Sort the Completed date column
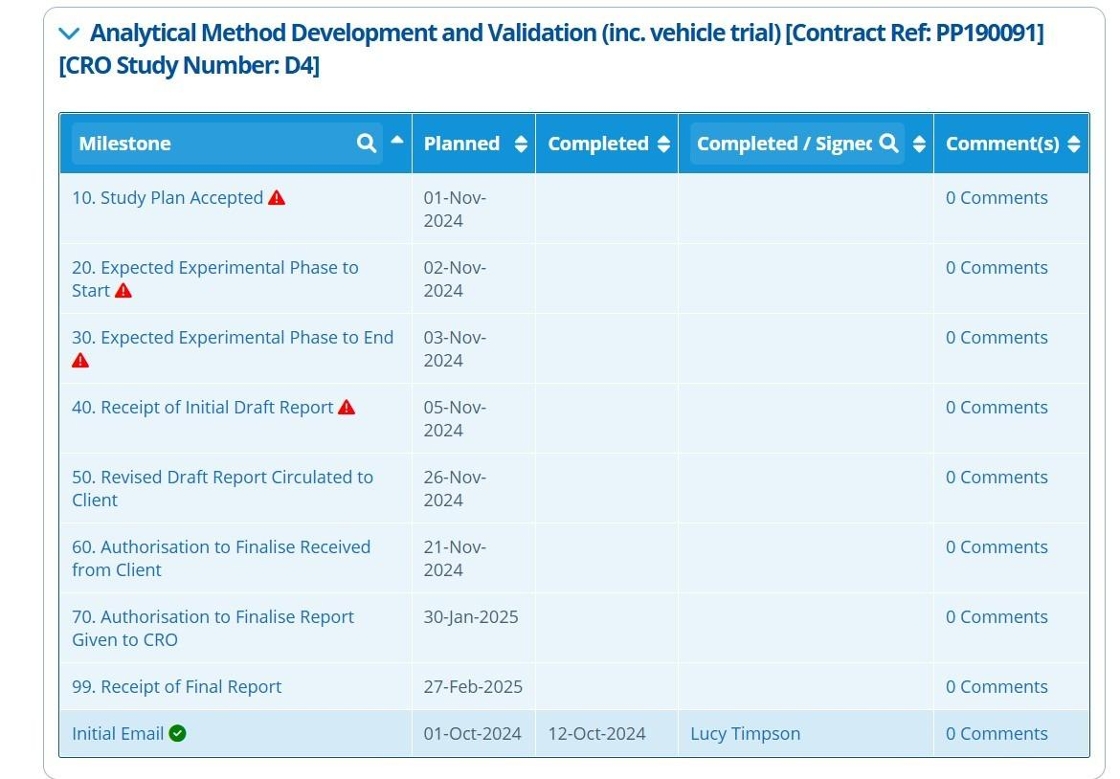The width and height of the screenshot is (1120, 779). (x=663, y=144)
